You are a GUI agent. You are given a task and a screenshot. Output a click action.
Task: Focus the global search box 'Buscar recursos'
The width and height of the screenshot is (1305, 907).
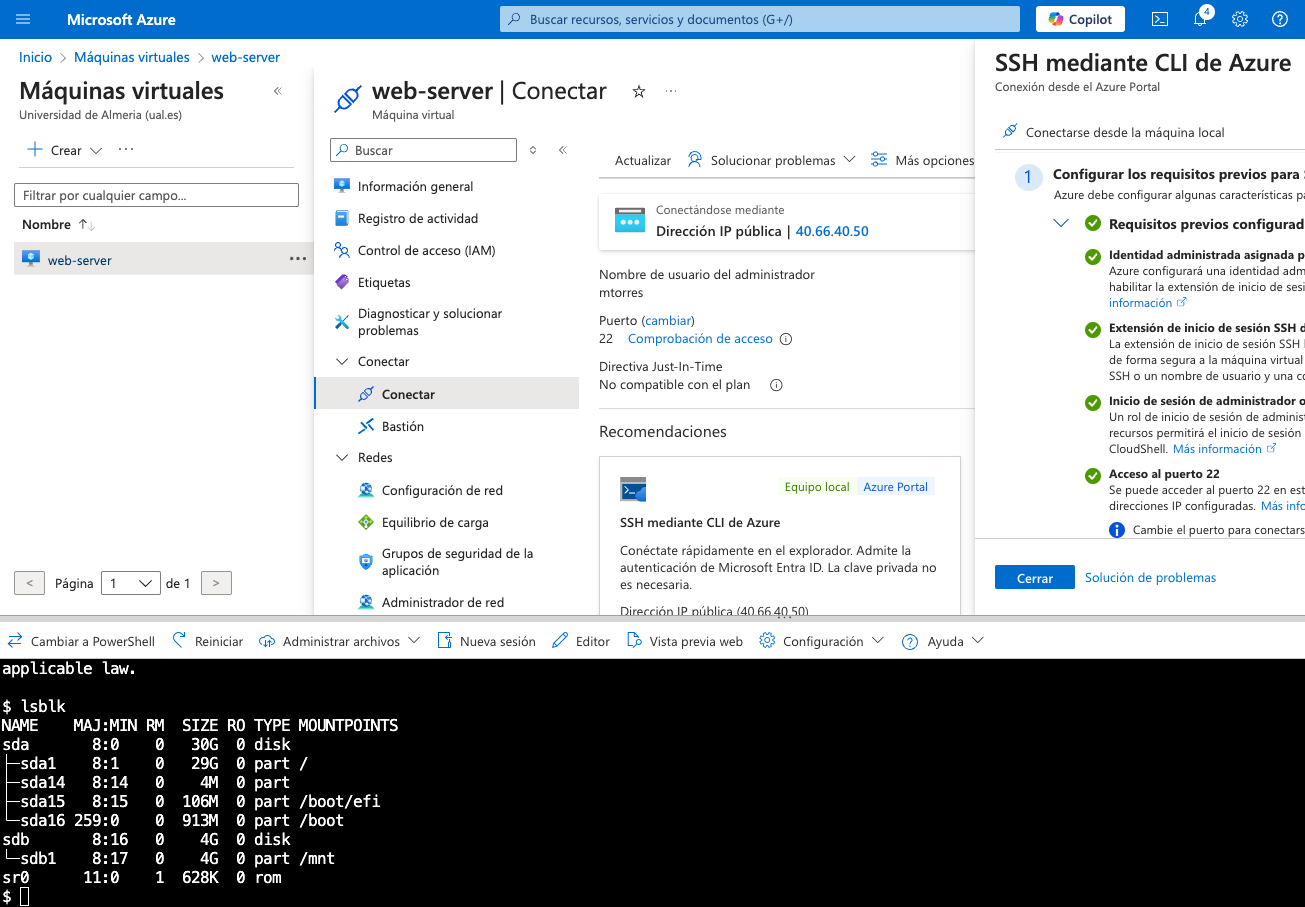point(760,19)
